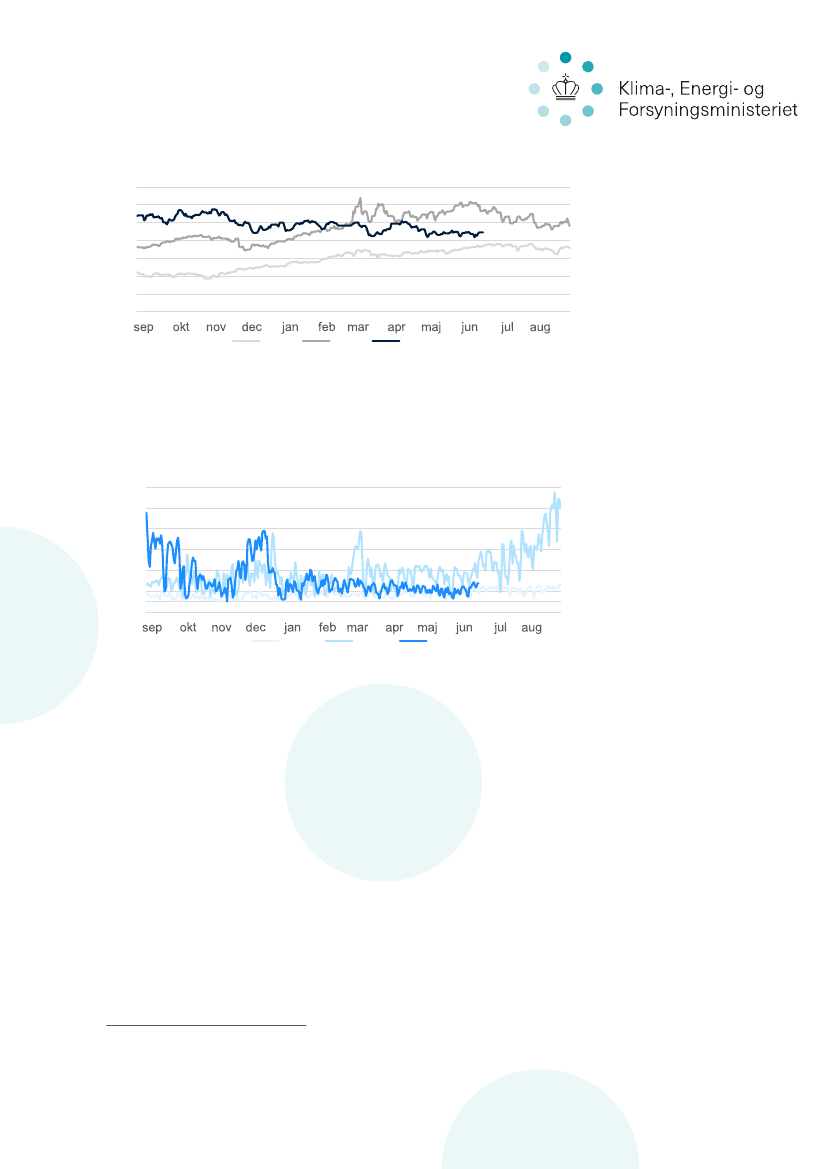827x1169 pixels.
Task: Click the 'jul' label on bottom chart
Action: [x=501, y=628]
